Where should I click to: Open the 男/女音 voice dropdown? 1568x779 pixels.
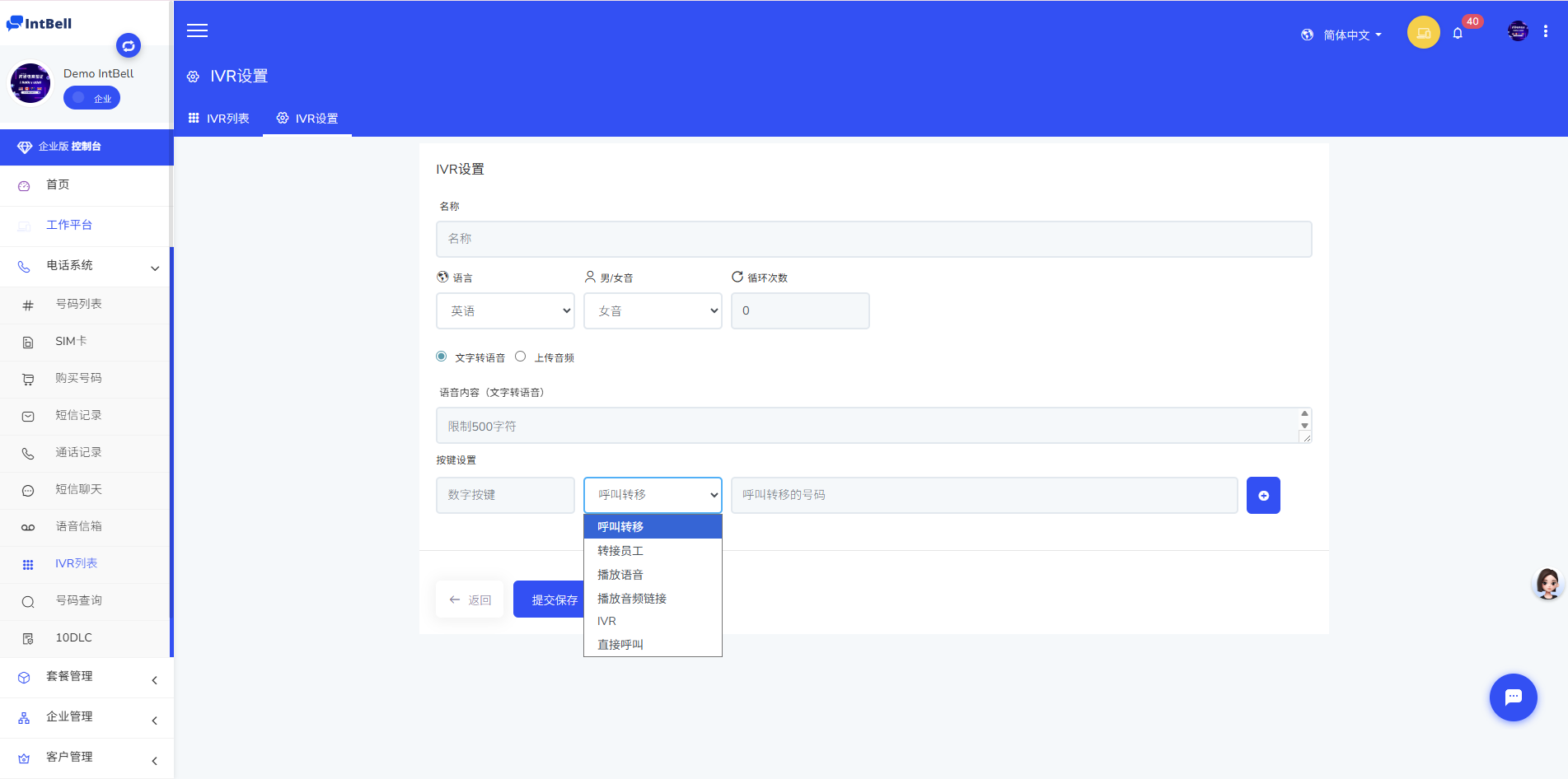pyautogui.click(x=653, y=311)
